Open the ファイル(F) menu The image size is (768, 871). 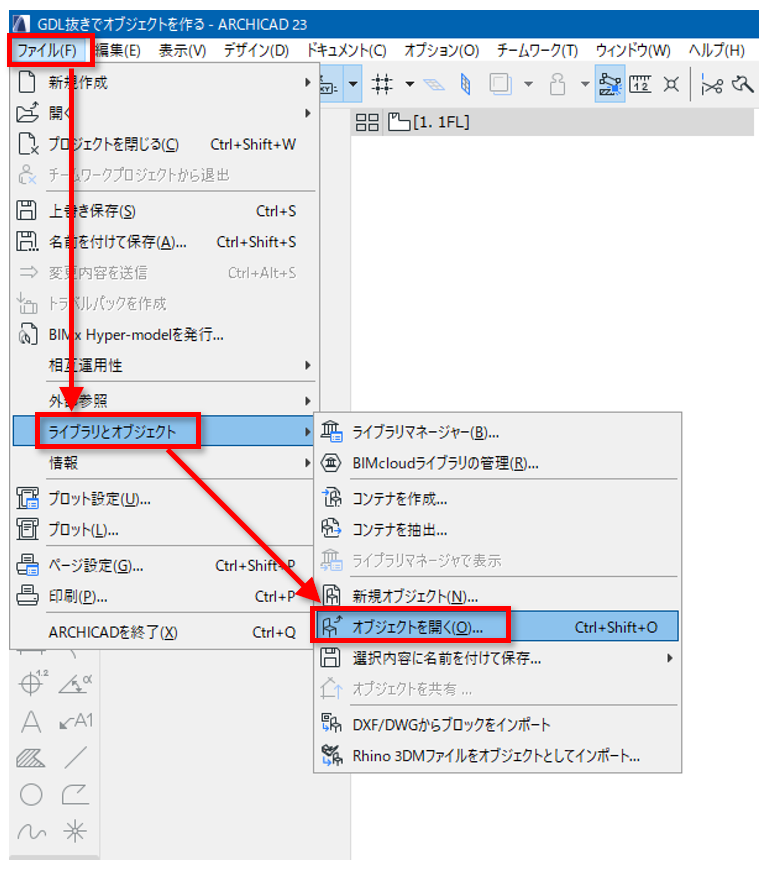(x=47, y=51)
